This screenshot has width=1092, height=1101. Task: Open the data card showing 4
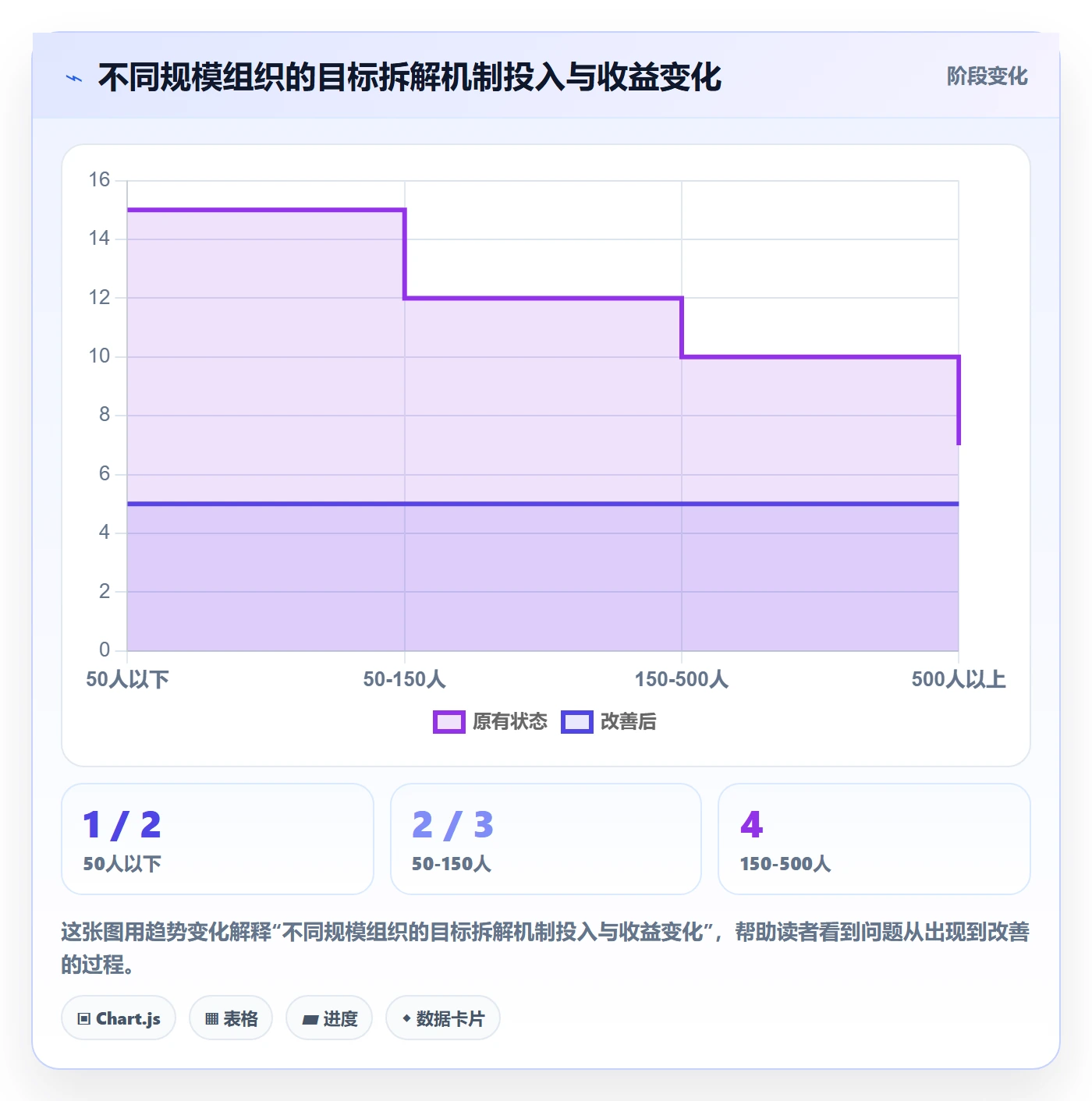874,839
